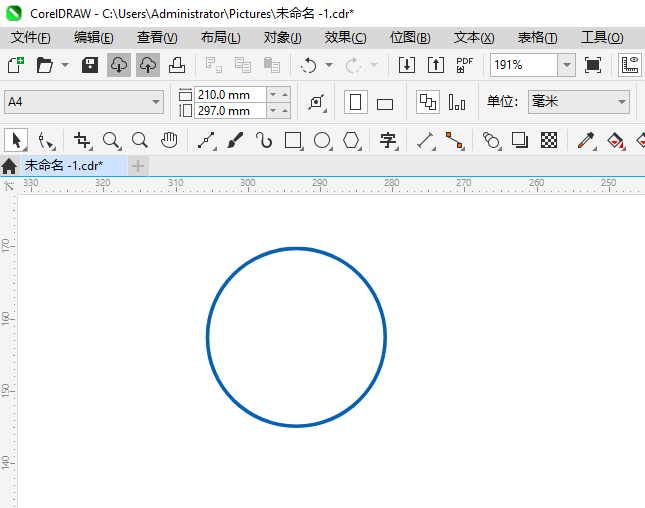The height and width of the screenshot is (508, 645).
Task: Select the Dimension line tool
Action: 426,141
